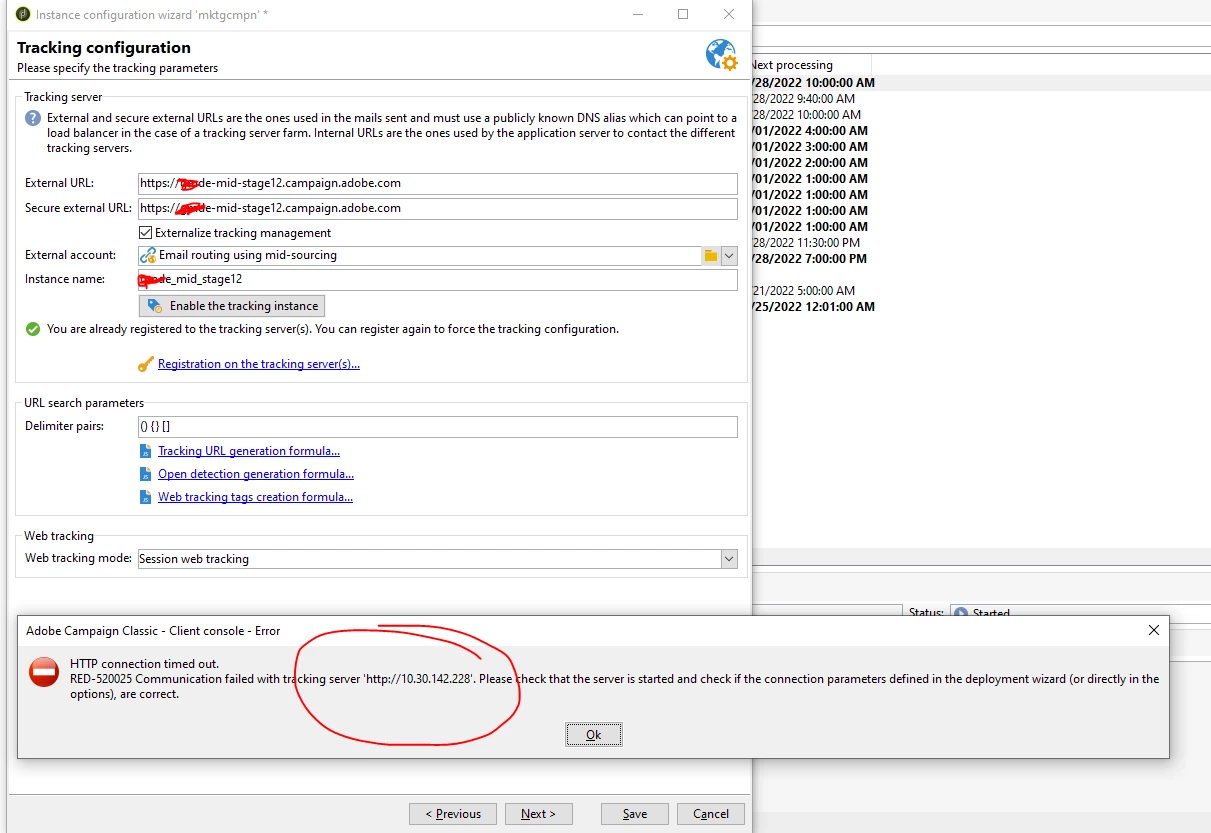Click the Email routing external account icon
Viewport: 1211px width, 833px height.
point(148,255)
